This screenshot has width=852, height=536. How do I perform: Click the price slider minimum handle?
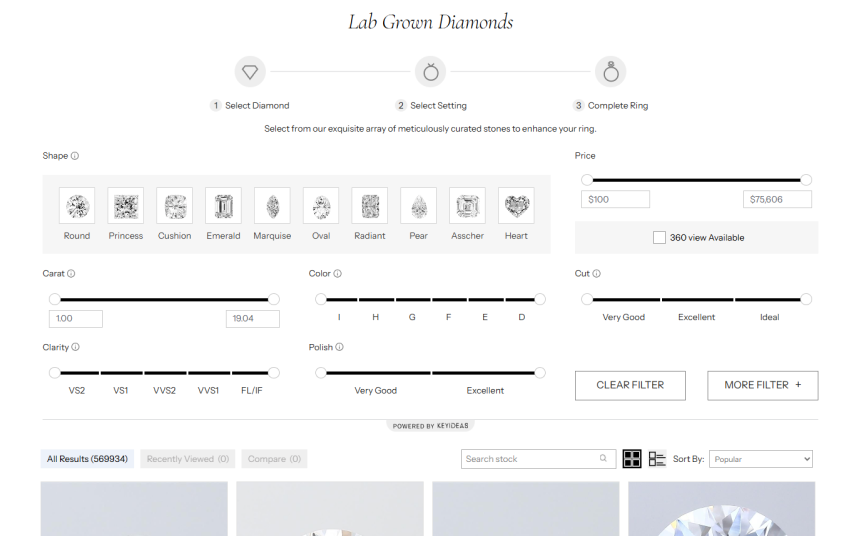tap(587, 180)
